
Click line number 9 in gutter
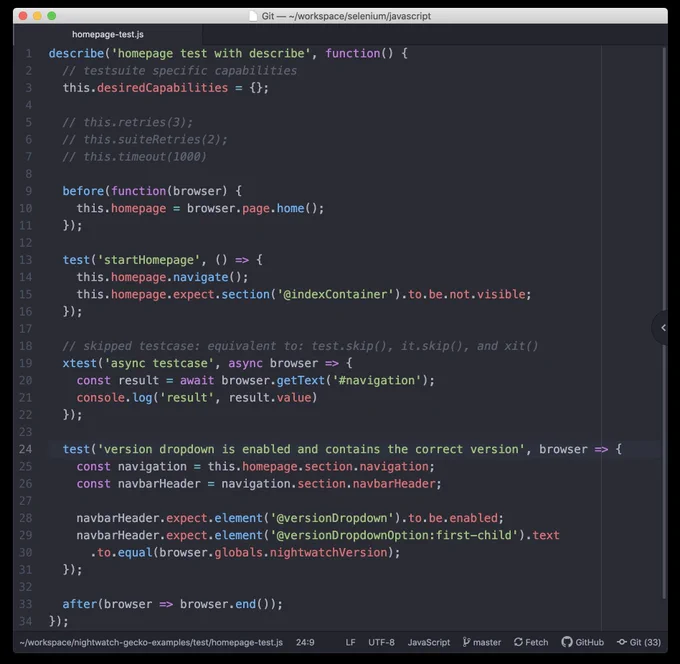tap(29, 191)
